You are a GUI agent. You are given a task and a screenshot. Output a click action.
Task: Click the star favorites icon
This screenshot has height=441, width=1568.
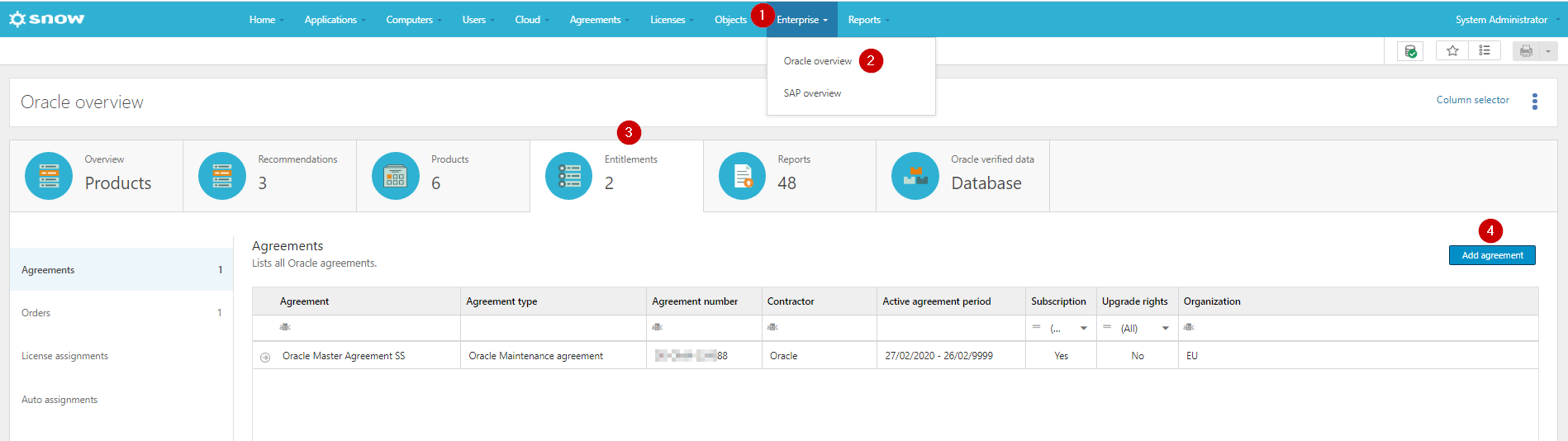1452,51
